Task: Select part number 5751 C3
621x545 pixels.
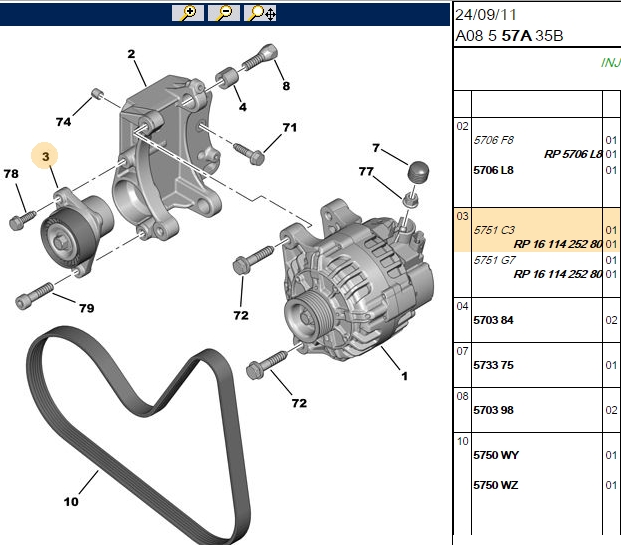Action: click(494, 230)
